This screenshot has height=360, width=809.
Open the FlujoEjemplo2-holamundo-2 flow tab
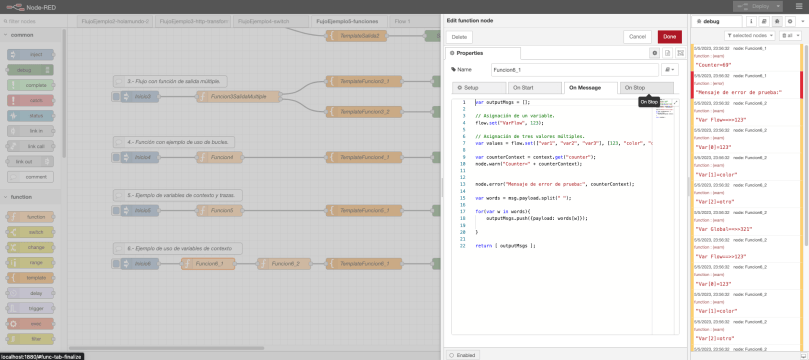114,22
